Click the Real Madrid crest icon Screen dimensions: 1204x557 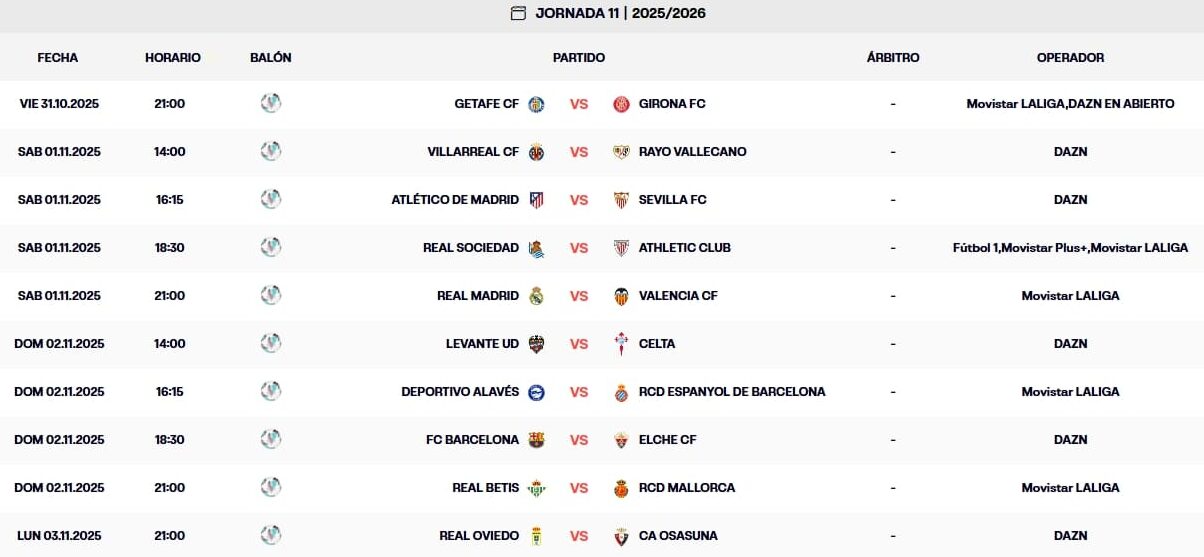click(537, 296)
